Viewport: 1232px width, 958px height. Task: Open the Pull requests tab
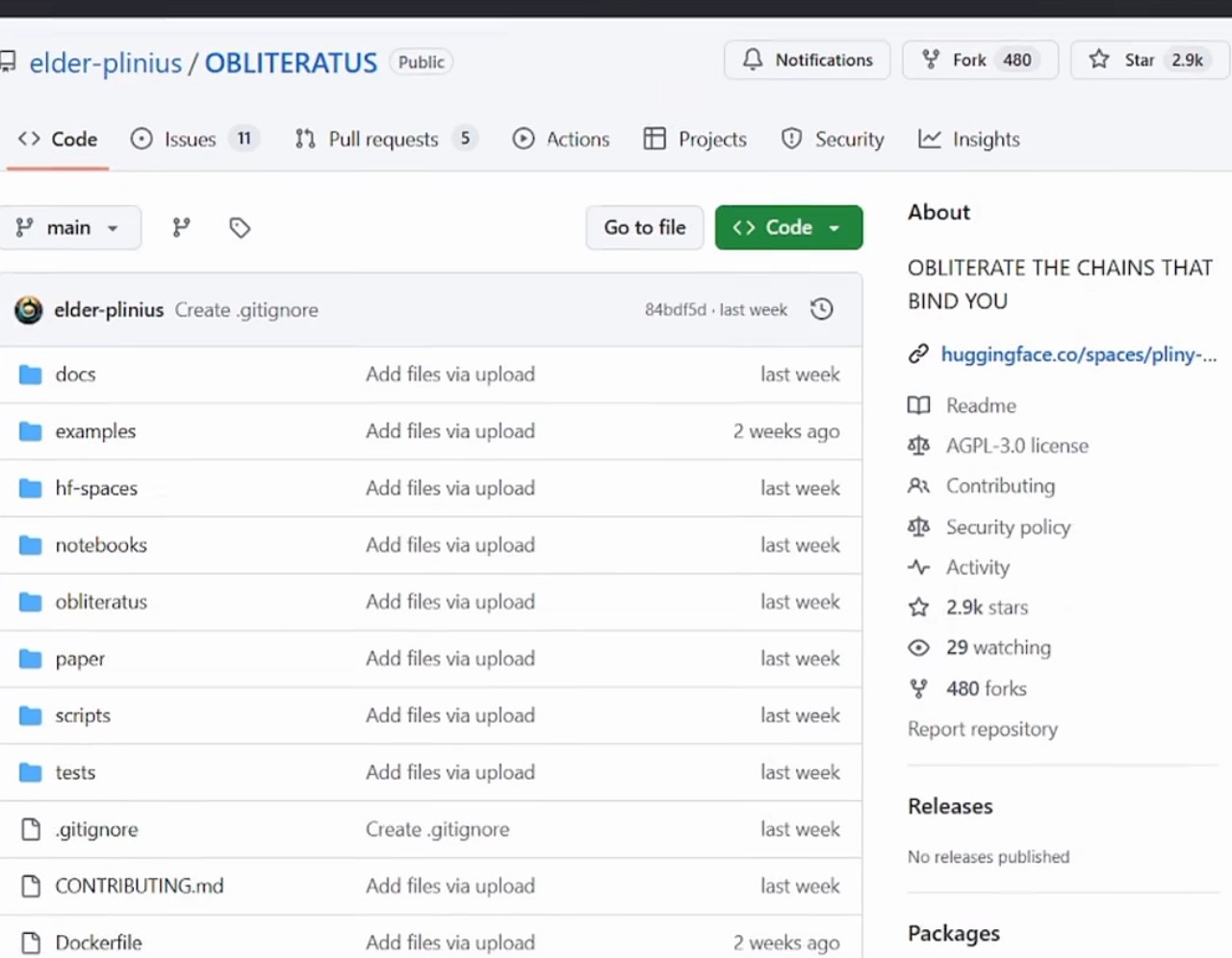tap(383, 139)
